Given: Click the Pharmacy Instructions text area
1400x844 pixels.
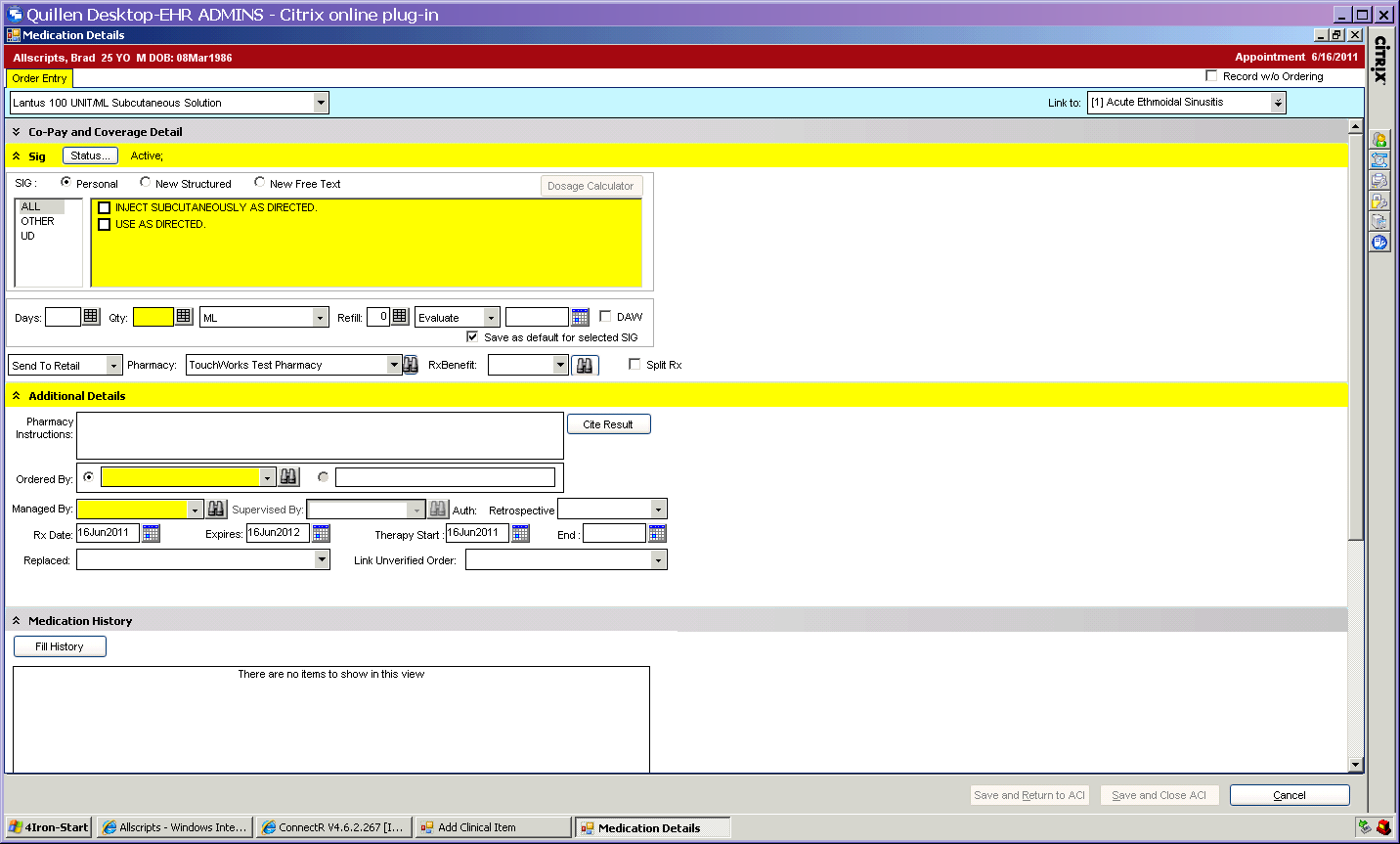Looking at the screenshot, I should (320, 435).
